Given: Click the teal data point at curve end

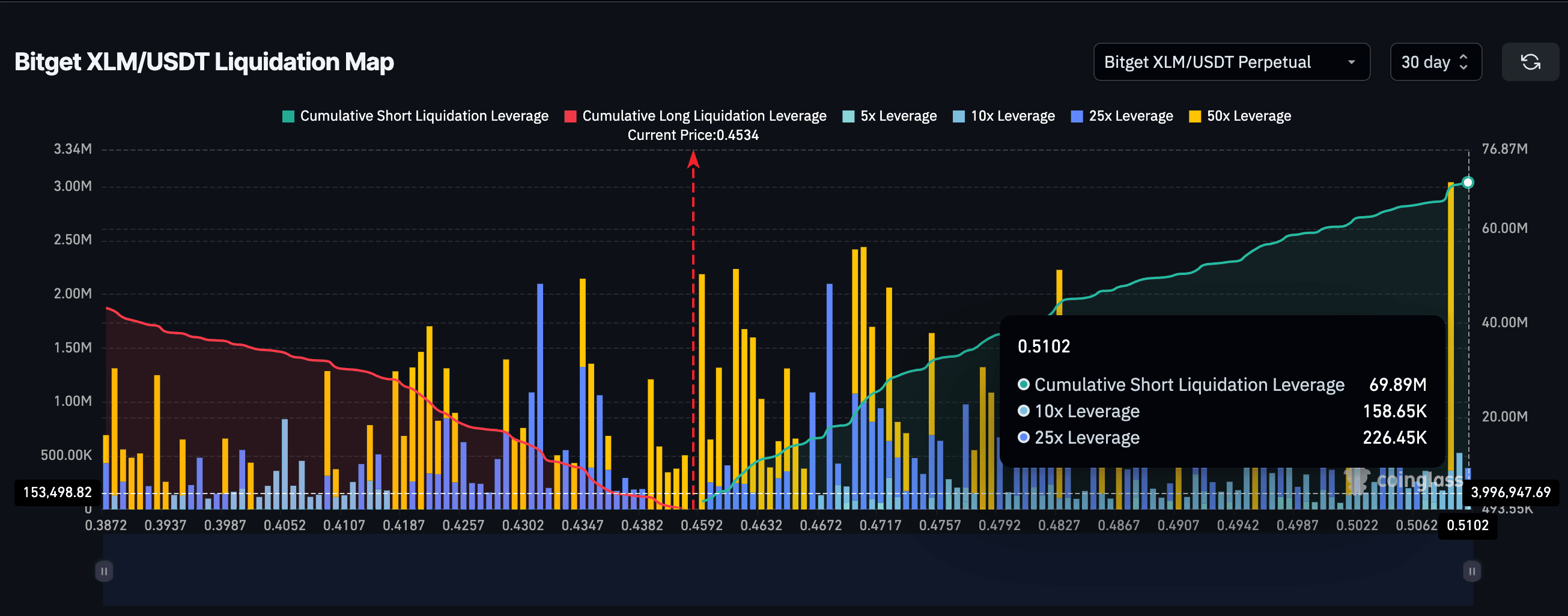Looking at the screenshot, I should pos(1468,183).
